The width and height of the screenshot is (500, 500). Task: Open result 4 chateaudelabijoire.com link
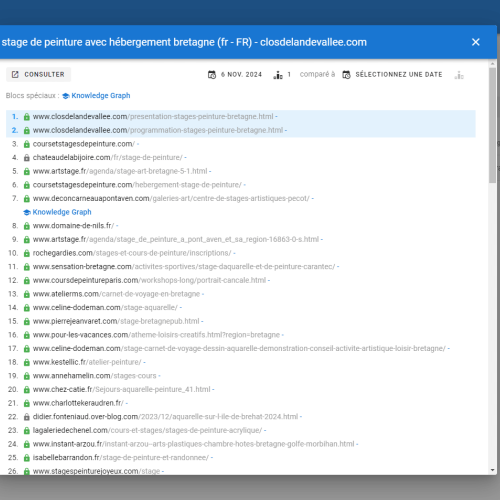pos(108,157)
